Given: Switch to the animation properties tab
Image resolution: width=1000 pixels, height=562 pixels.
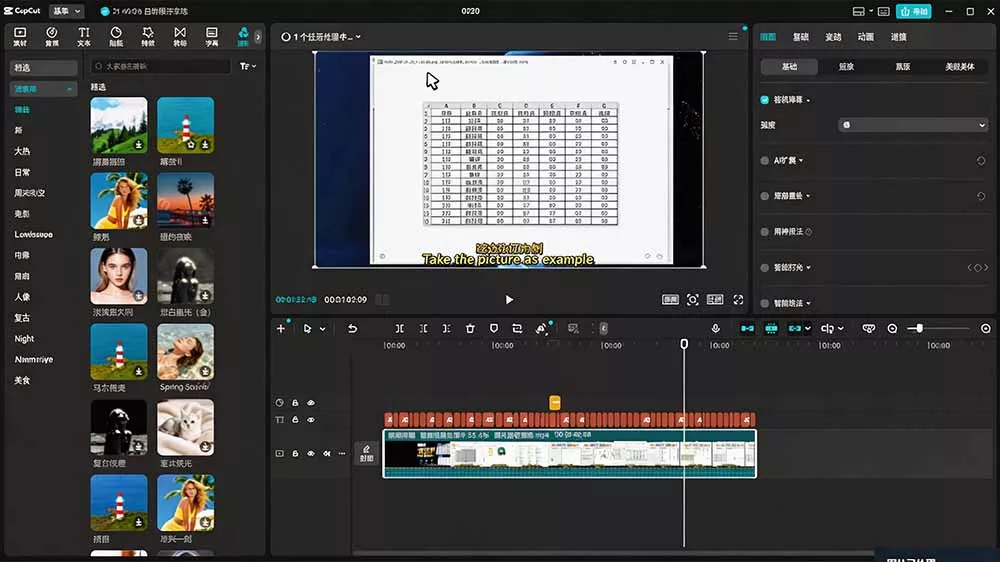Looking at the screenshot, I should coord(865,37).
